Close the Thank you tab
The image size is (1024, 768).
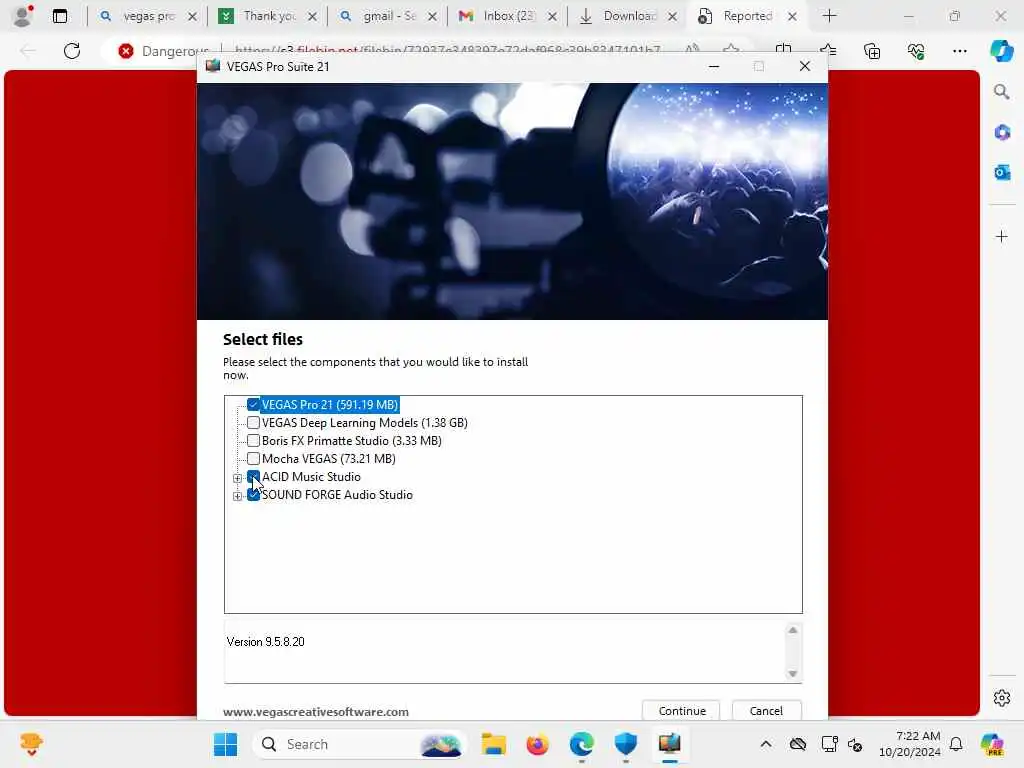coord(312,16)
